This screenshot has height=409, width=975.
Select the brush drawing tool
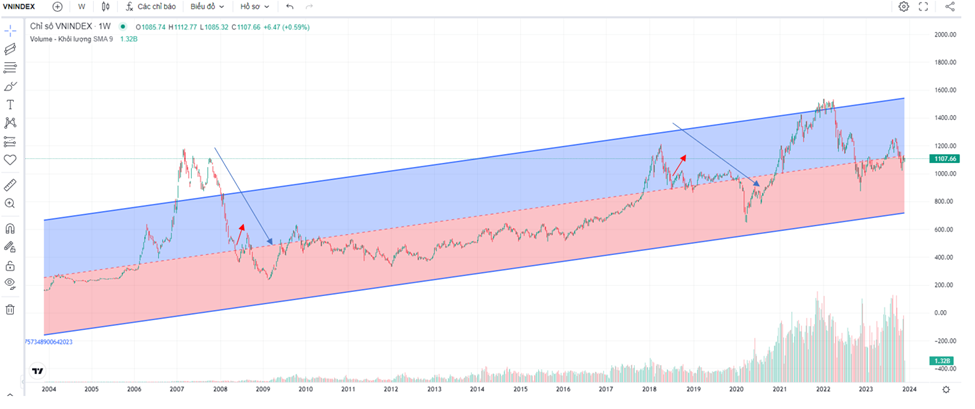[10, 86]
